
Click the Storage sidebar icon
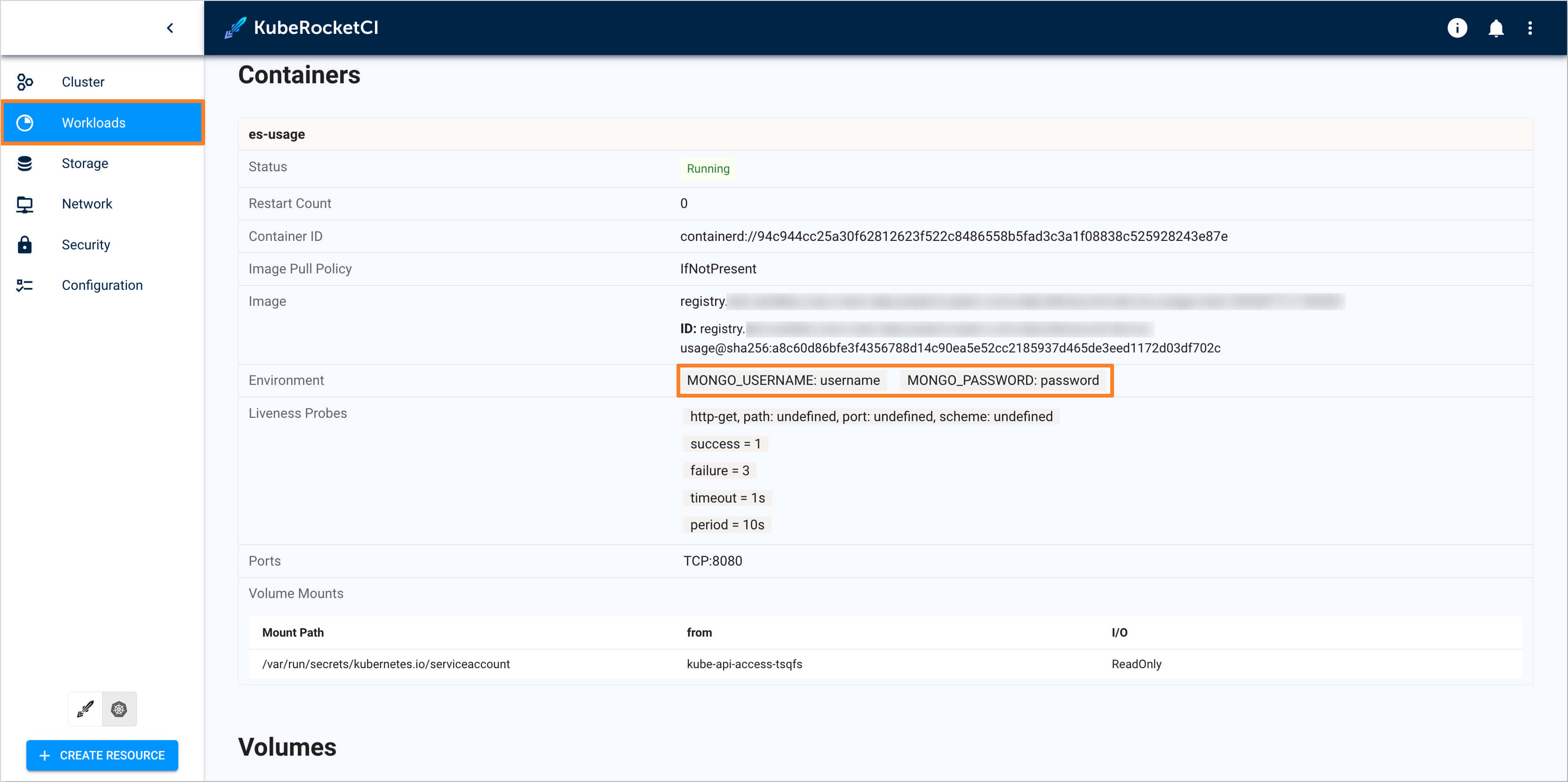pos(24,163)
